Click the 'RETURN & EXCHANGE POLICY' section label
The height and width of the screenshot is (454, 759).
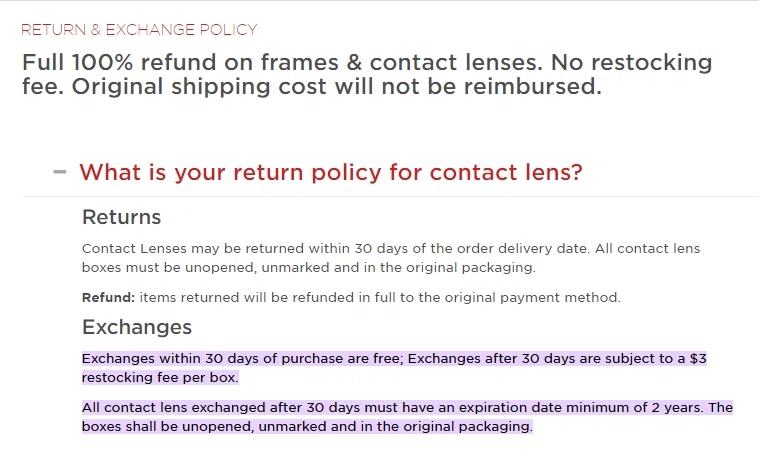[139, 30]
